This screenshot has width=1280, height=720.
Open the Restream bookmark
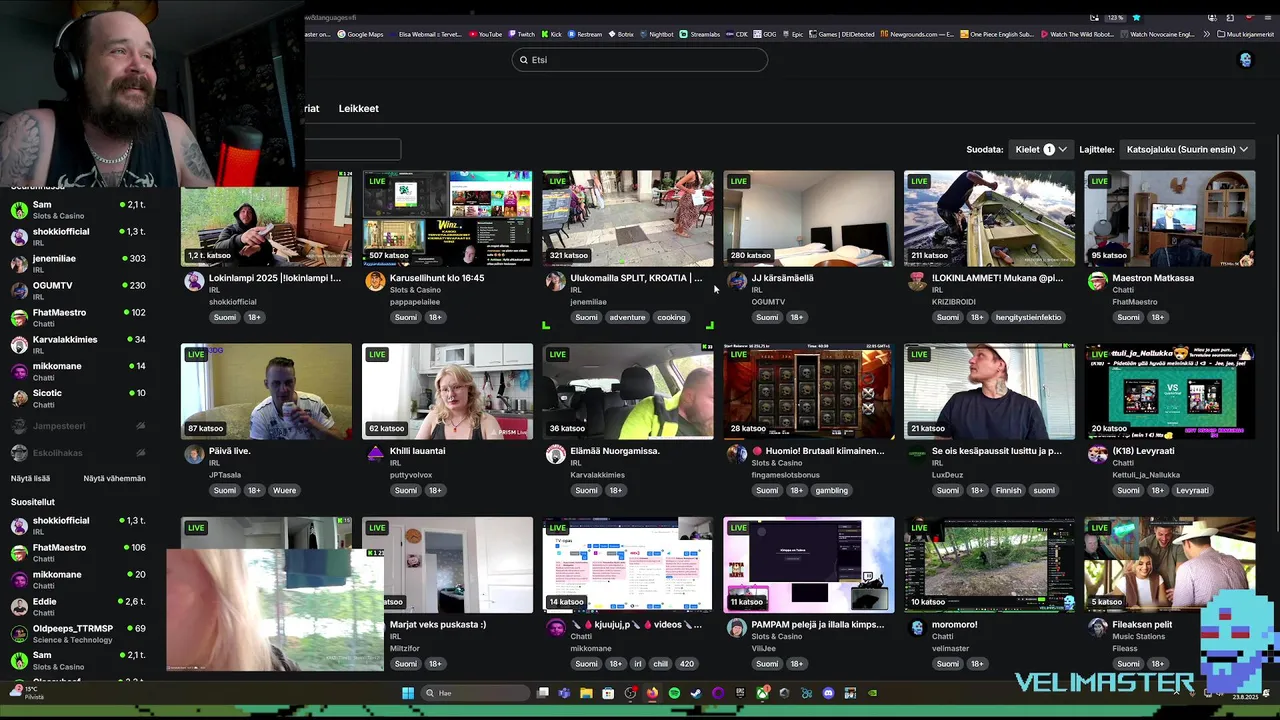tap(585, 34)
